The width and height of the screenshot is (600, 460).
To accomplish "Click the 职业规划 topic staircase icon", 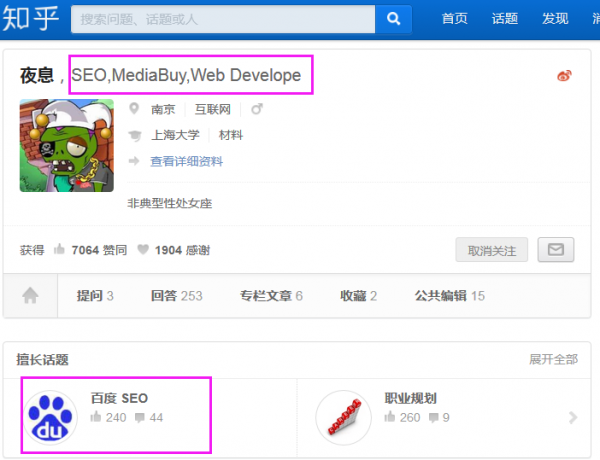I will tap(344, 418).
